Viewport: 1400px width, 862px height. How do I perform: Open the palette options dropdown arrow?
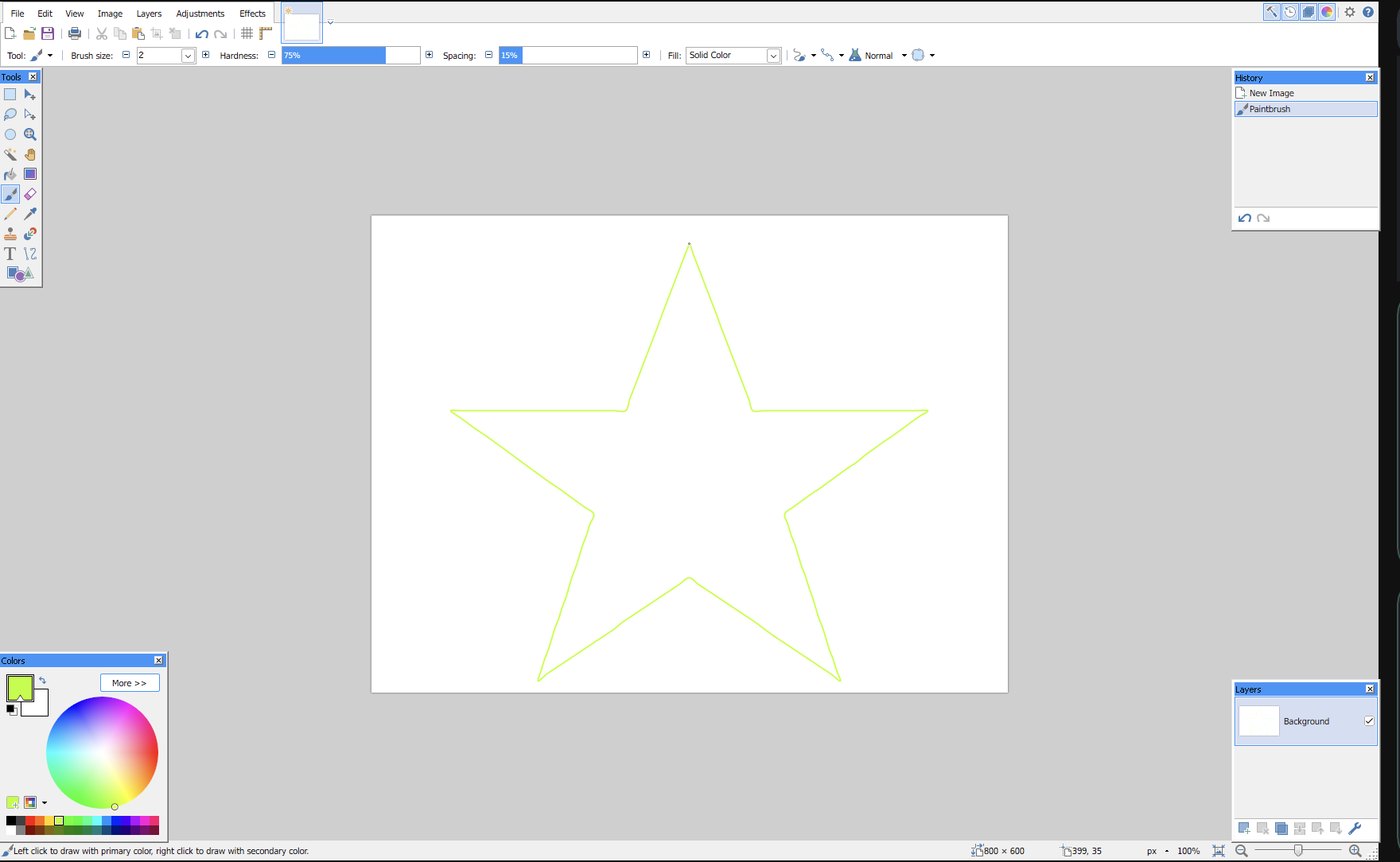44,803
